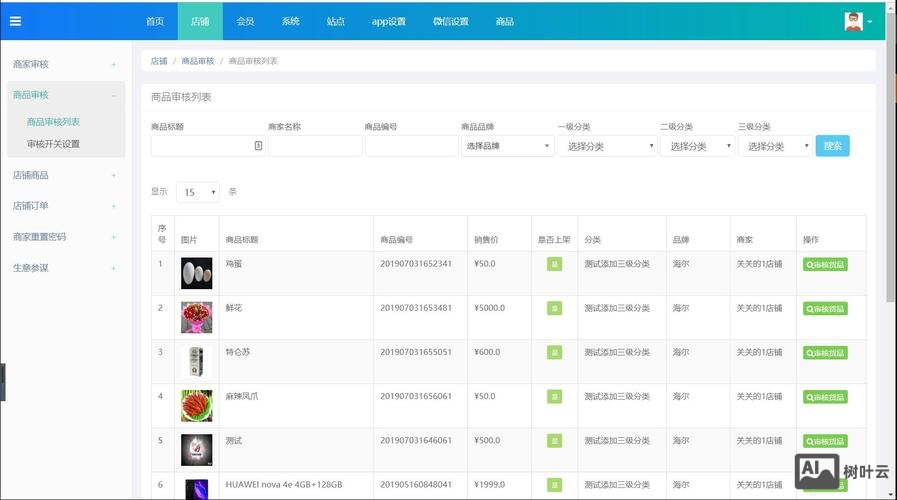The image size is (897, 500).
Task: Click 审核货品 button for 测试 row
Action: pos(825,441)
